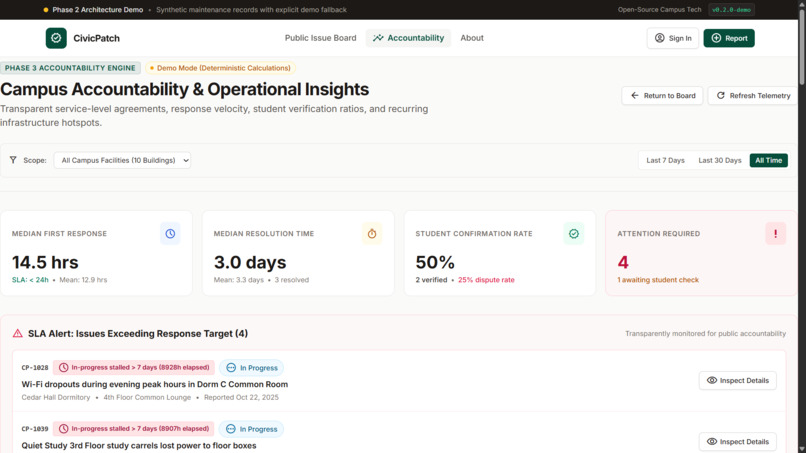Click the Phase 2 Architecture Demo banner text

pos(98,9)
